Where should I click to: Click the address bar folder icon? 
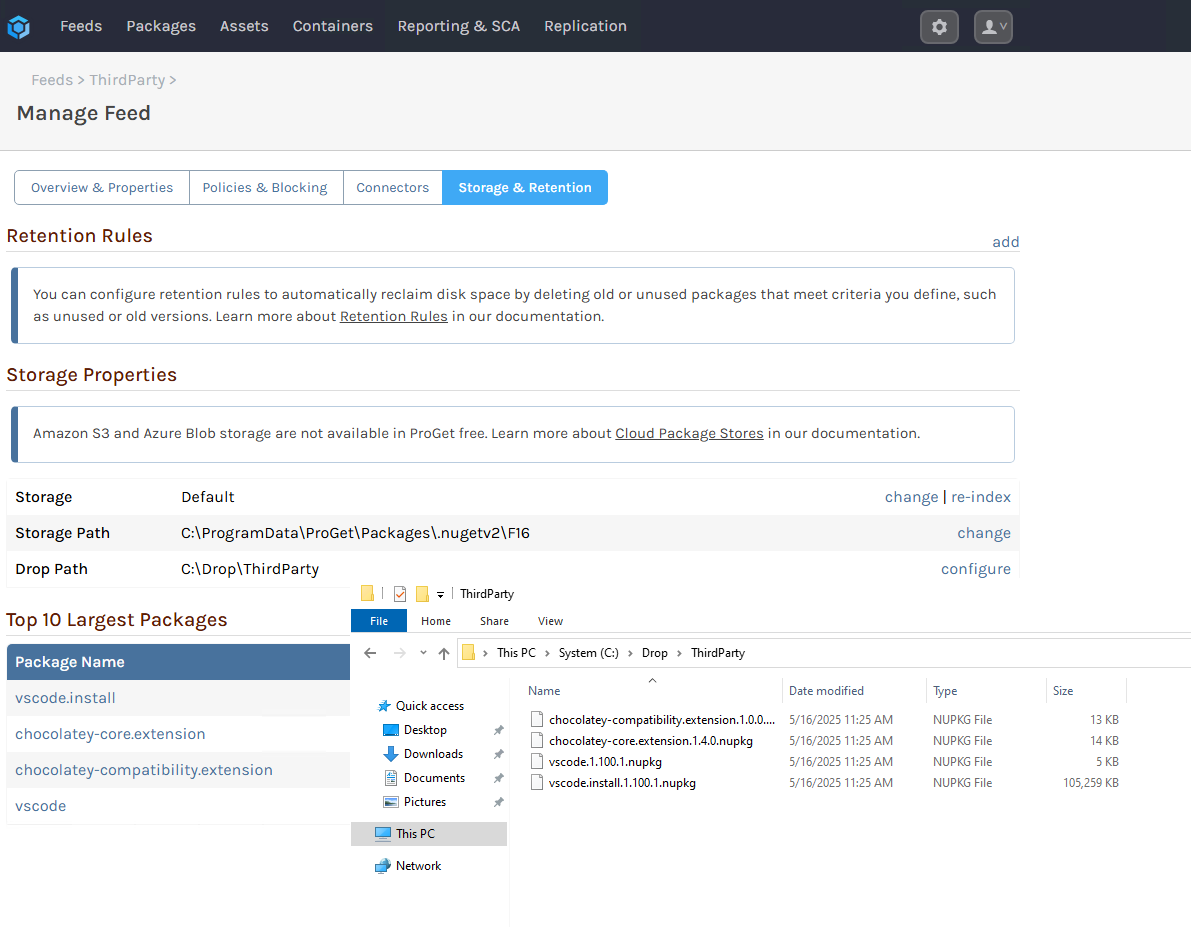[469, 653]
